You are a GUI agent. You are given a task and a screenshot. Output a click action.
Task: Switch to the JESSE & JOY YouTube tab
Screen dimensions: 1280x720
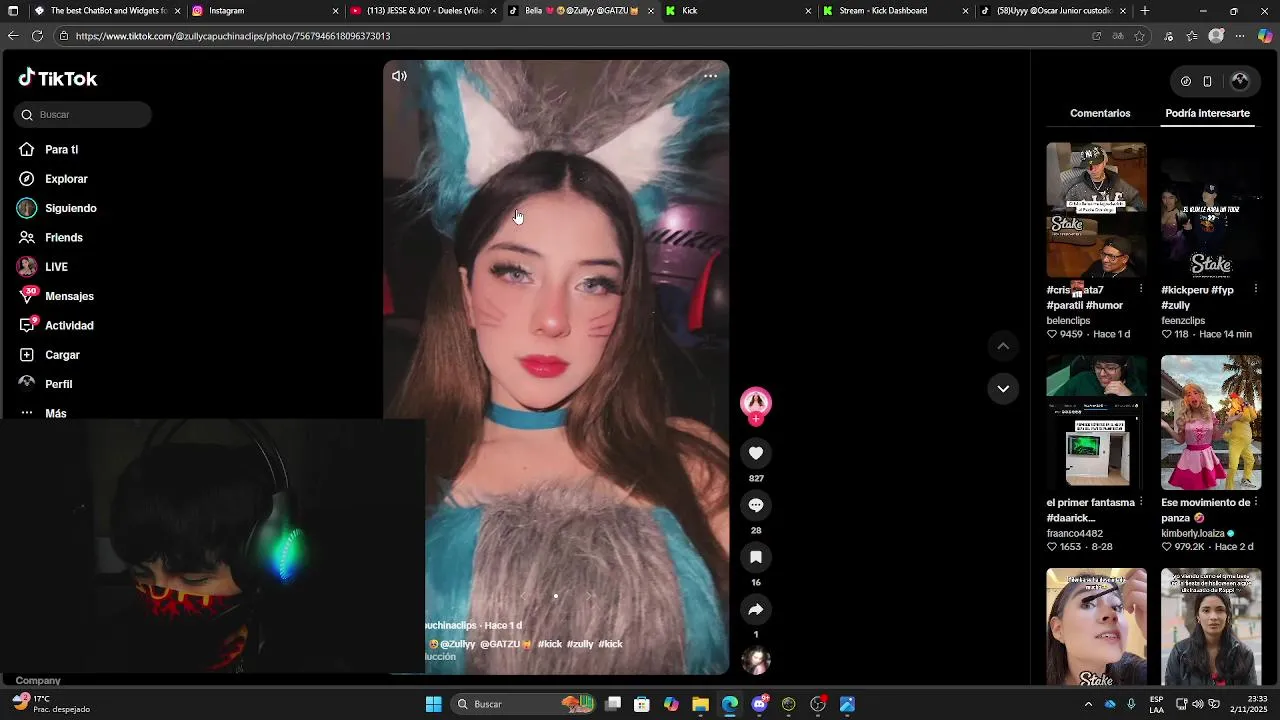pos(423,11)
